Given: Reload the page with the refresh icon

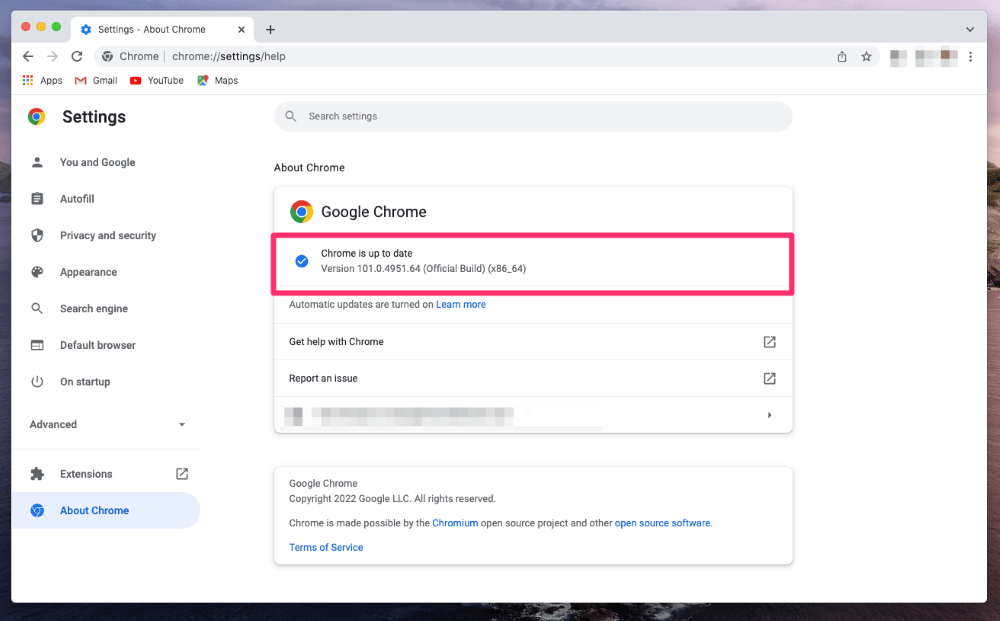Looking at the screenshot, I should 77,56.
